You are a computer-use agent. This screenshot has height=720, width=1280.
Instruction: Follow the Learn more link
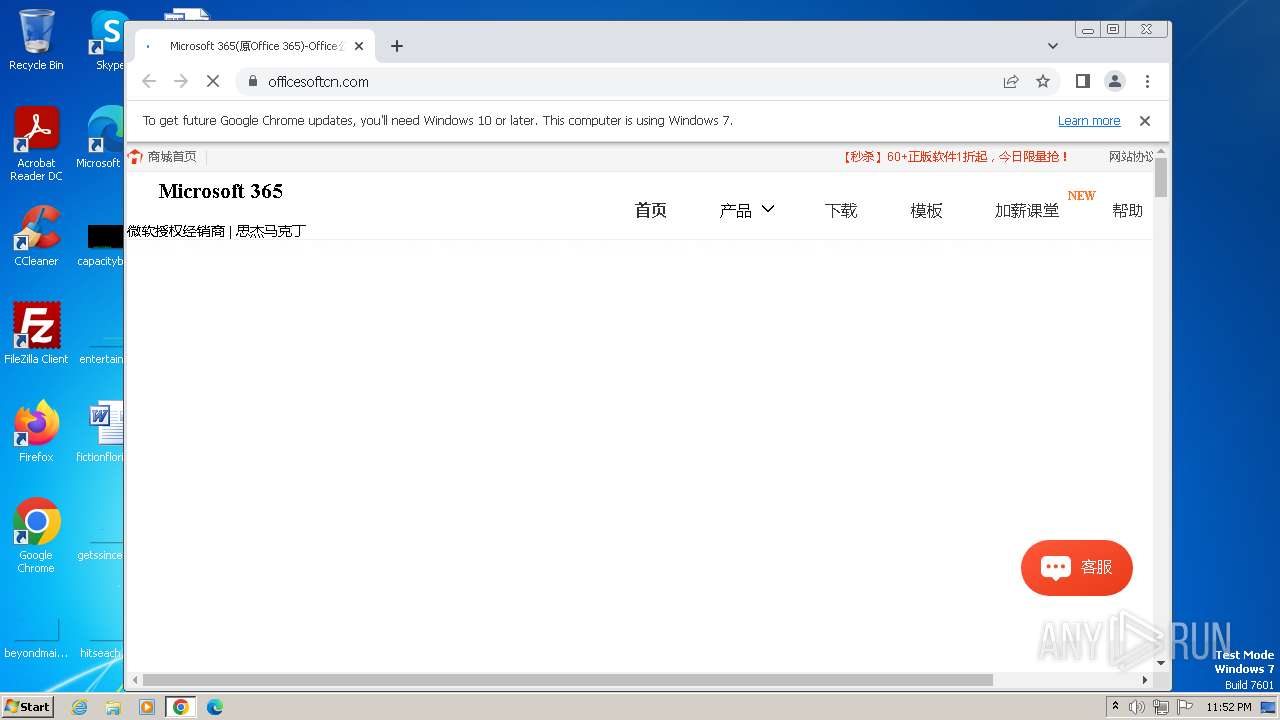click(x=1089, y=121)
